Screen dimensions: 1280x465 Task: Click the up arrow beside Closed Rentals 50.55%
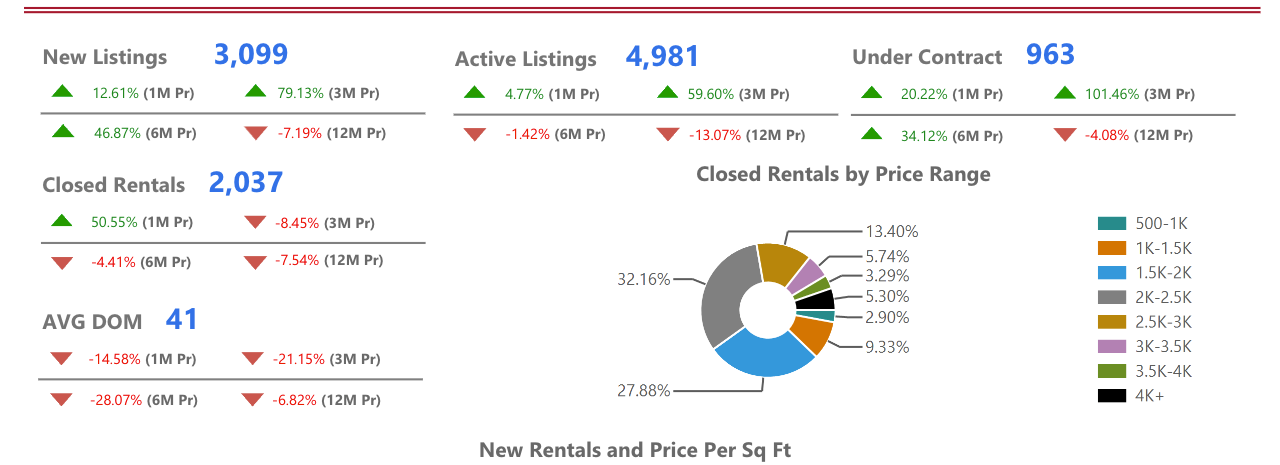coord(62,220)
